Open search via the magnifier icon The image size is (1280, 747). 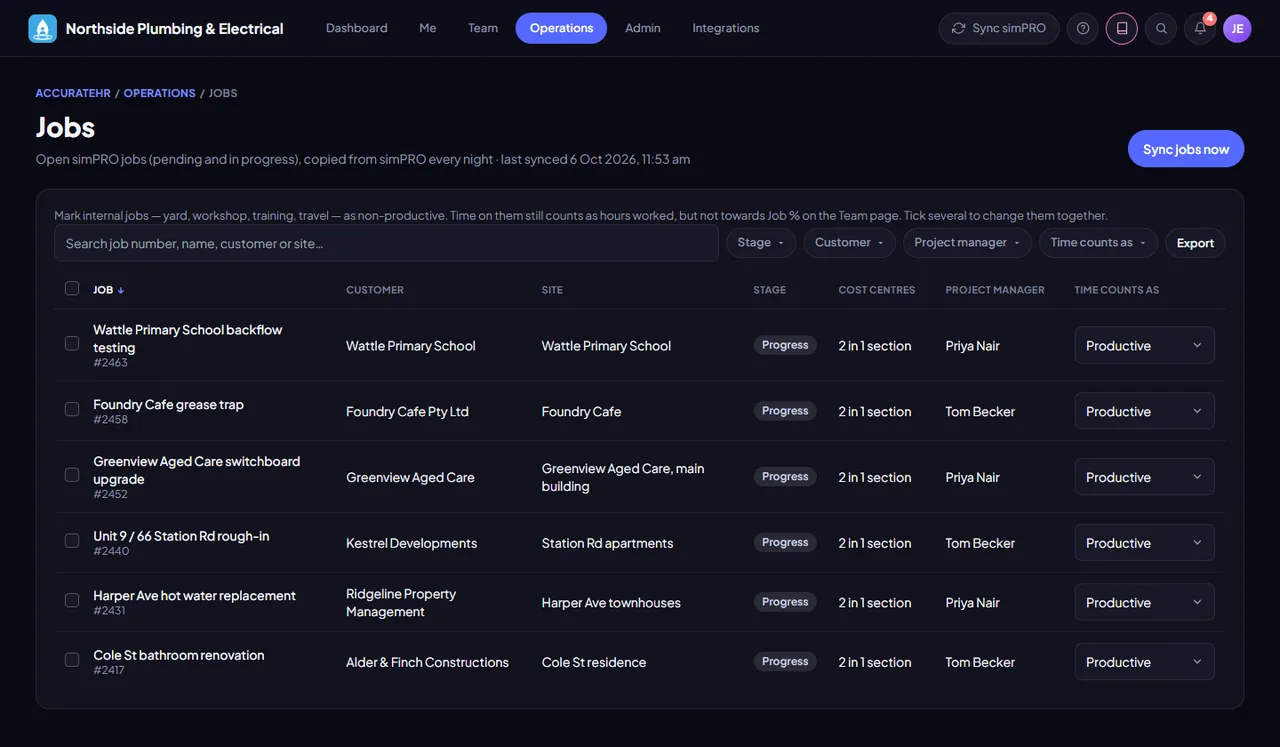[x=1161, y=29]
